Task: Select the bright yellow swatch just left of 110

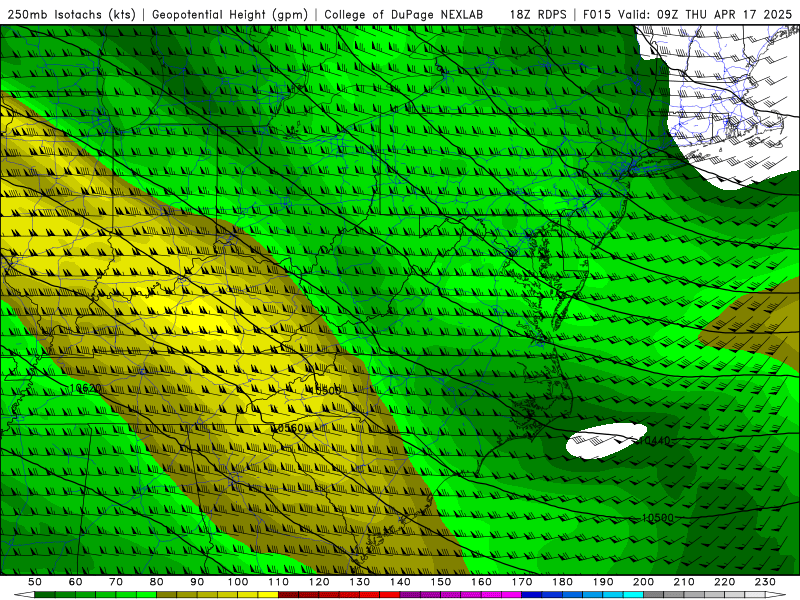Action: tap(268, 595)
